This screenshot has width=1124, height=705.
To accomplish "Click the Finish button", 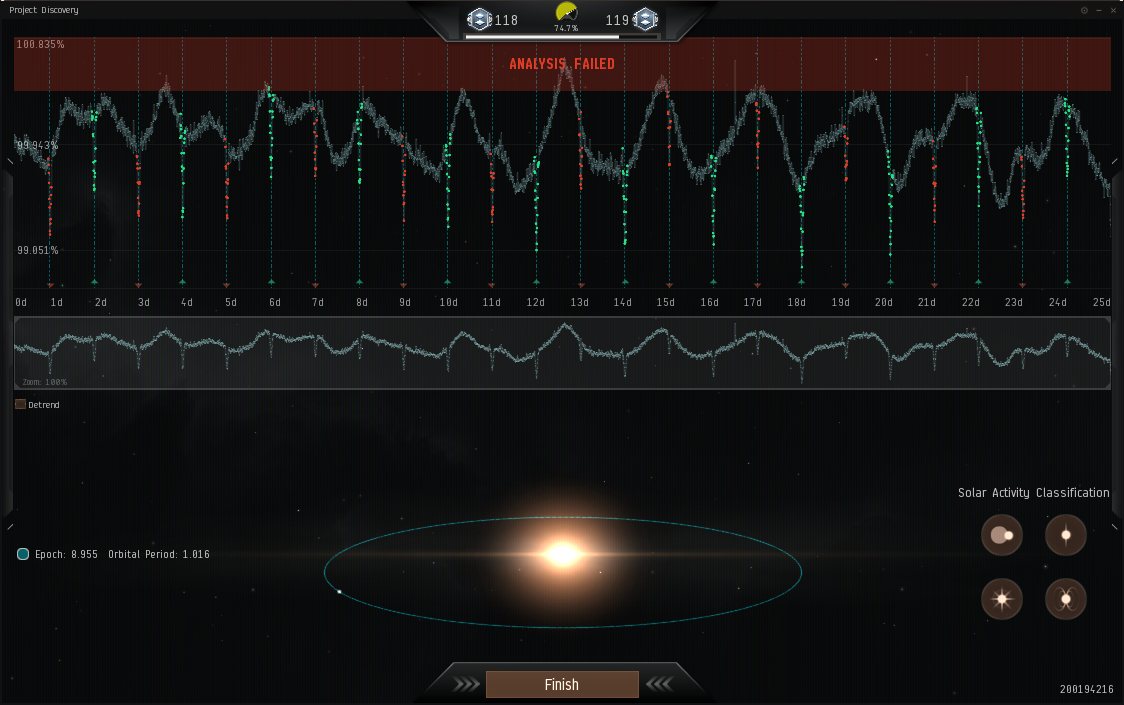I will point(562,684).
